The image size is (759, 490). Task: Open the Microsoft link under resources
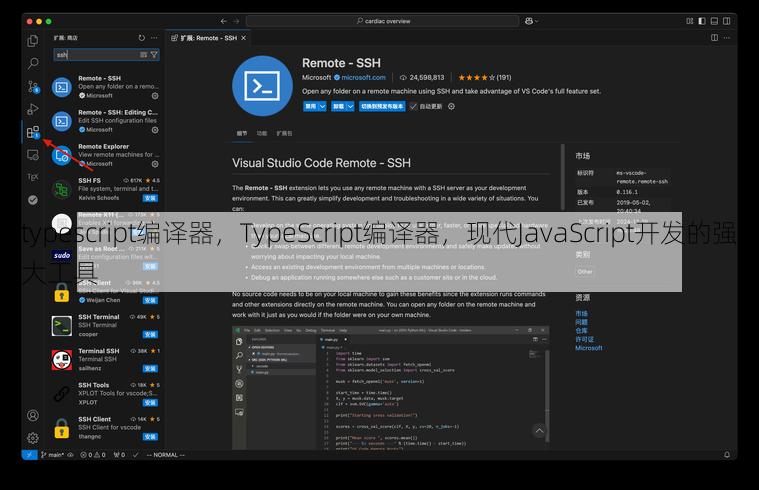tap(589, 348)
